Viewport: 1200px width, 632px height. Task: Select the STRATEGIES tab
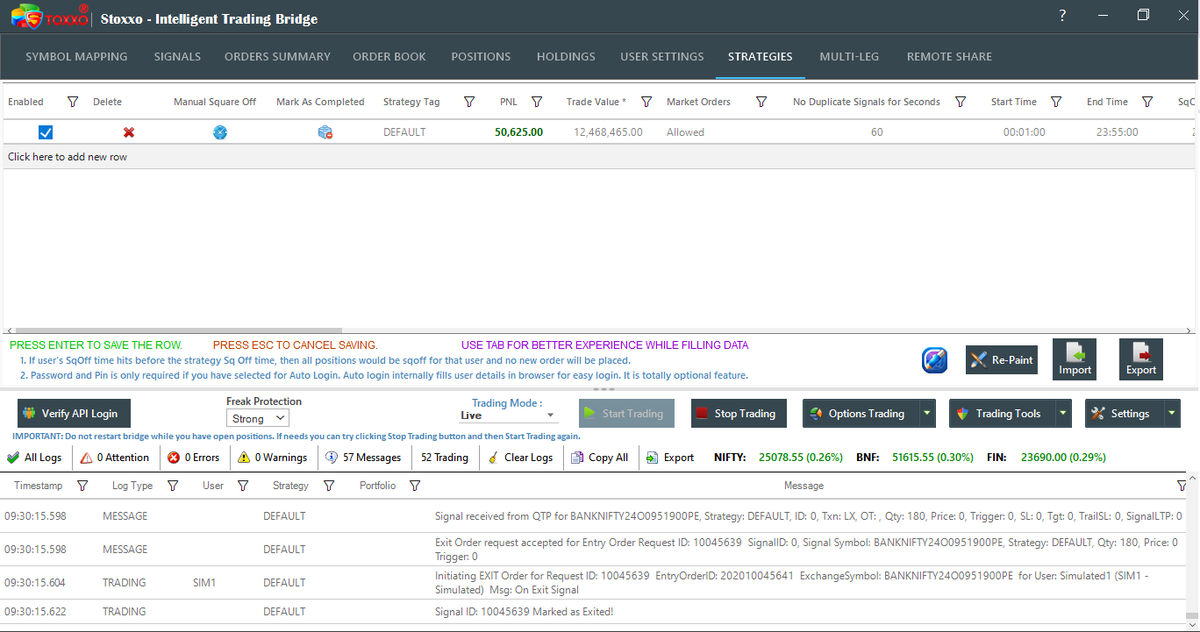point(760,57)
